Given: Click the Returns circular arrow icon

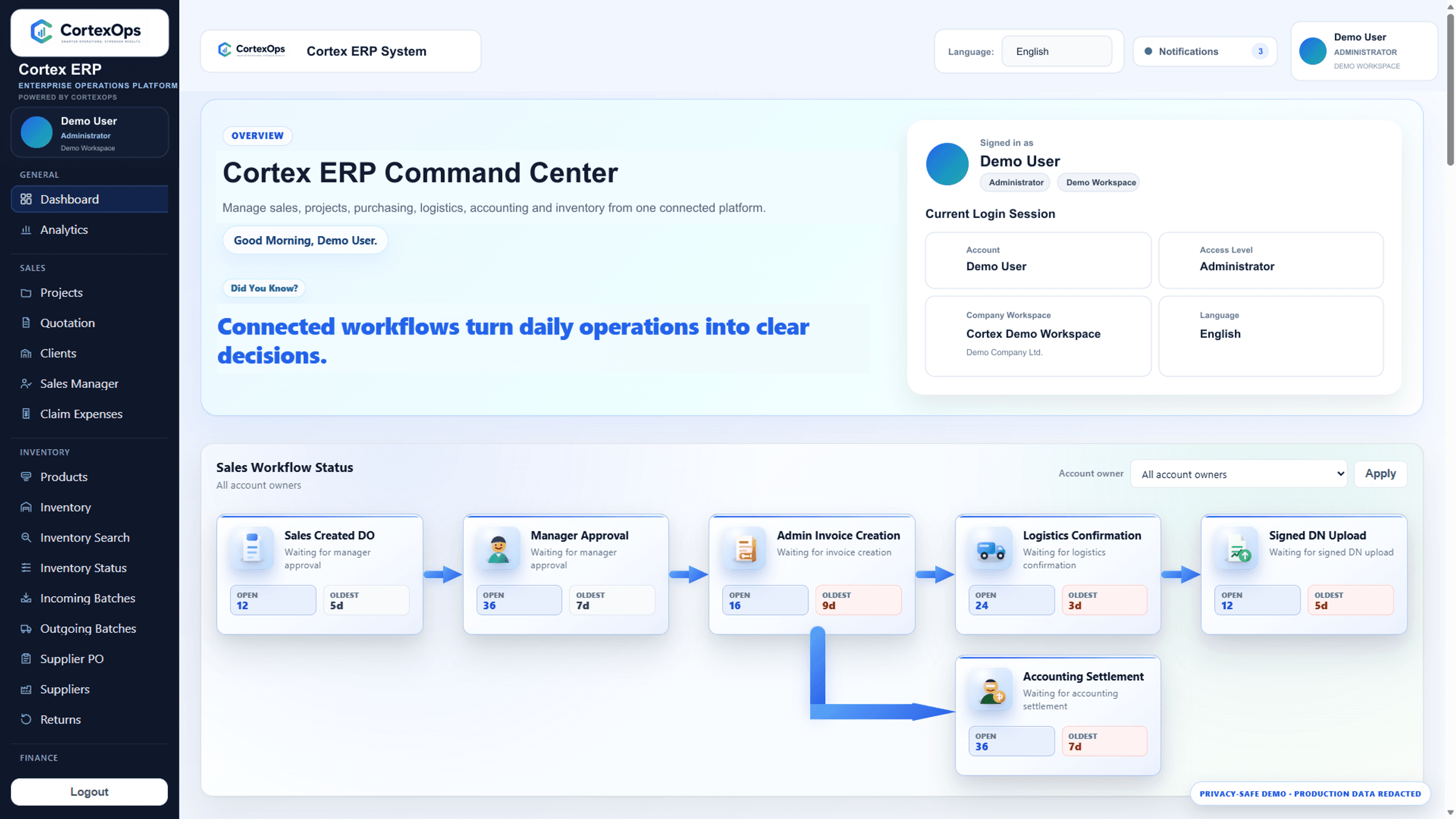Looking at the screenshot, I should point(26,719).
